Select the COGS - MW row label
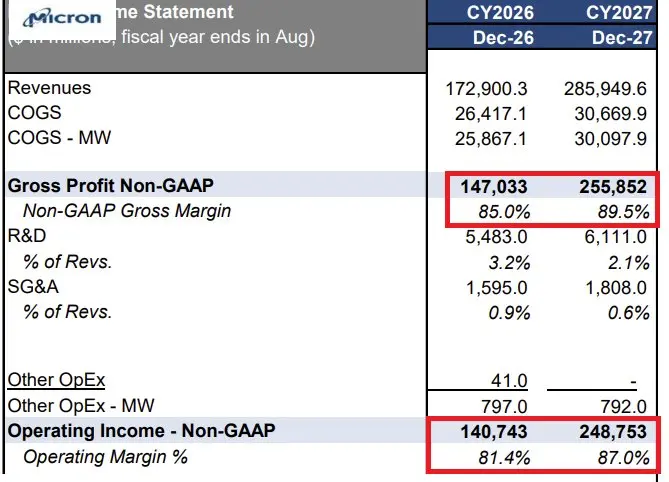The width and height of the screenshot is (669, 482). tap(59, 138)
